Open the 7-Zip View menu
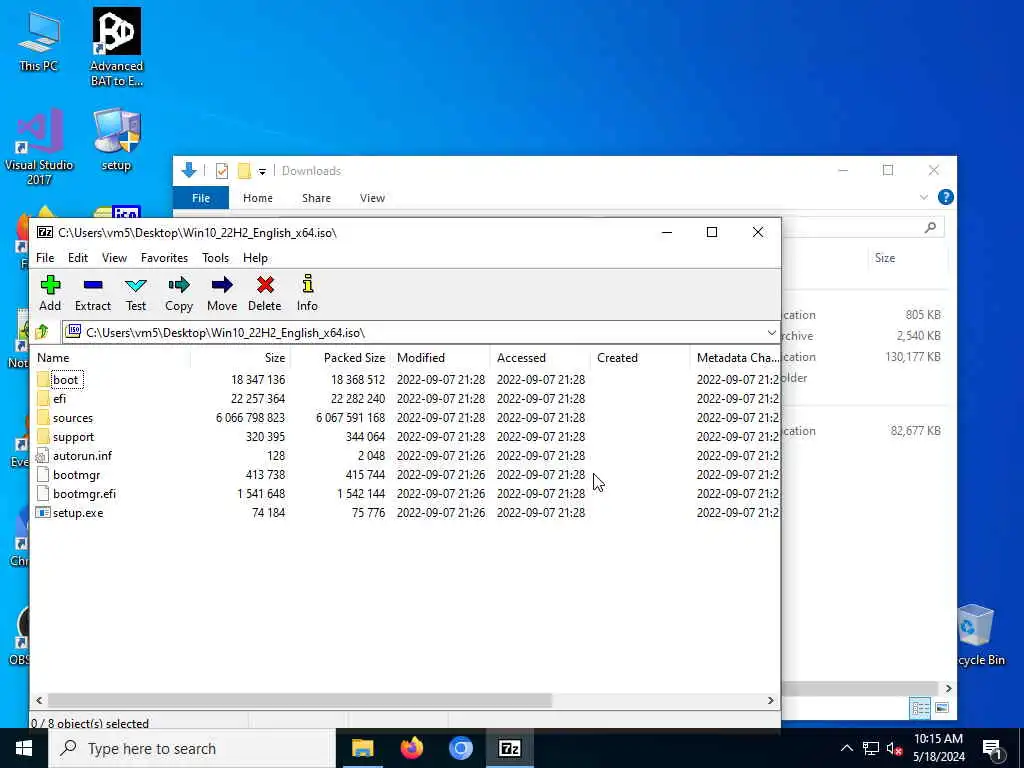 [114, 258]
